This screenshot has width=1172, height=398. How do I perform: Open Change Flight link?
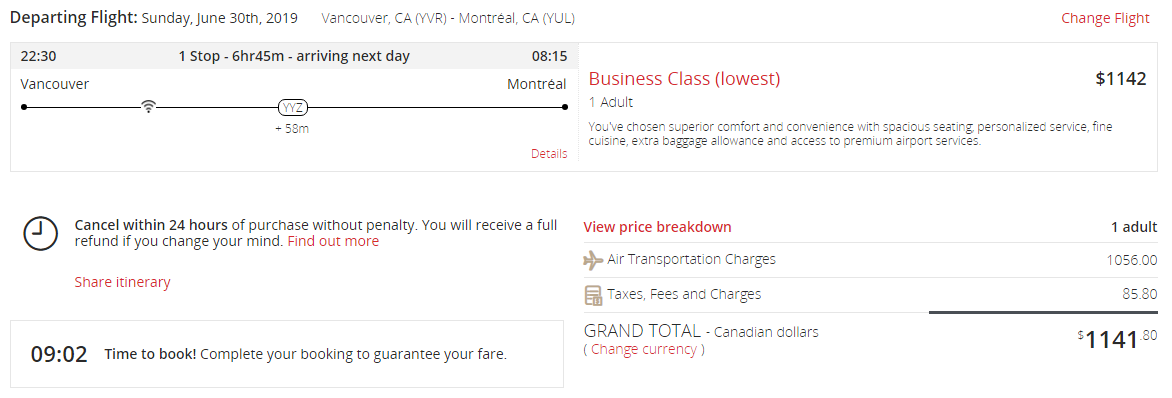click(x=1105, y=19)
